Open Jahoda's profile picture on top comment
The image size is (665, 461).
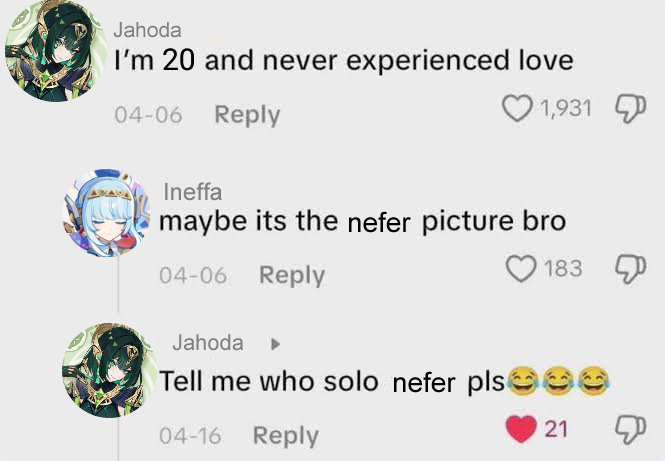click(x=56, y=51)
